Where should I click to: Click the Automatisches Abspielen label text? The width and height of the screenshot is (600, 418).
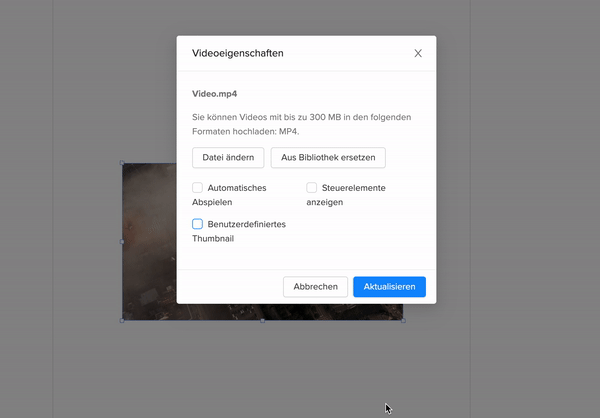point(236,188)
